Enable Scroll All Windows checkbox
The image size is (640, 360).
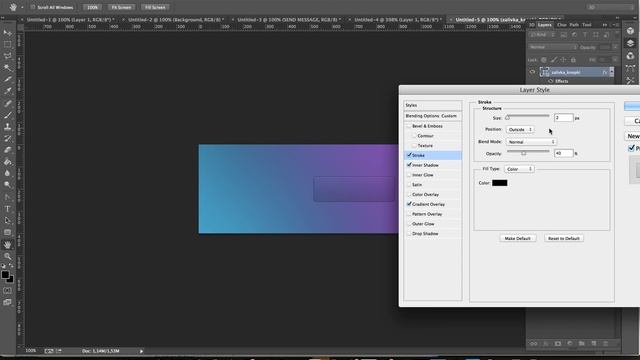coord(33,7)
